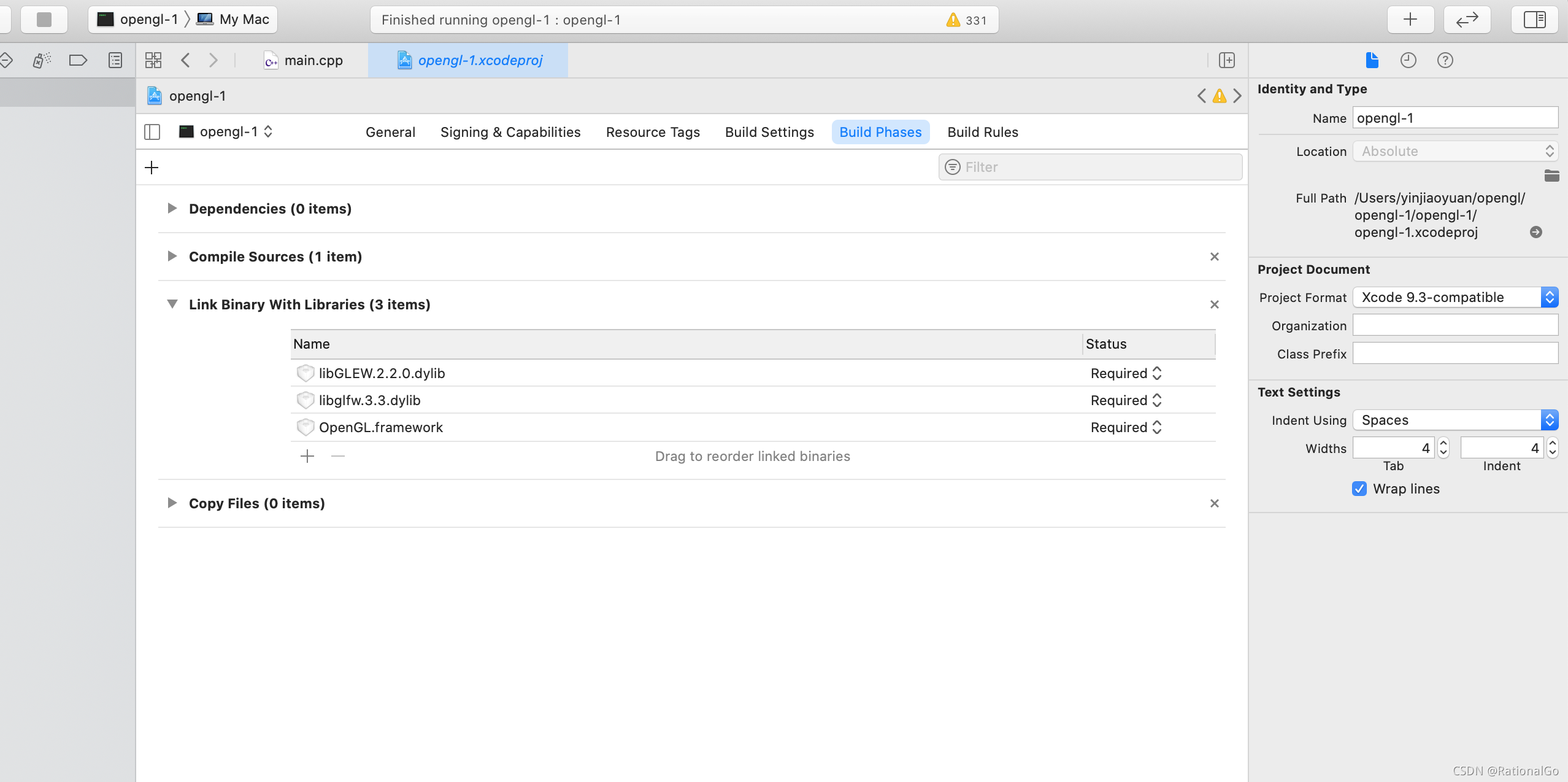1568x782 pixels.
Task: Choose the My Mac run destination
Action: 234,20
